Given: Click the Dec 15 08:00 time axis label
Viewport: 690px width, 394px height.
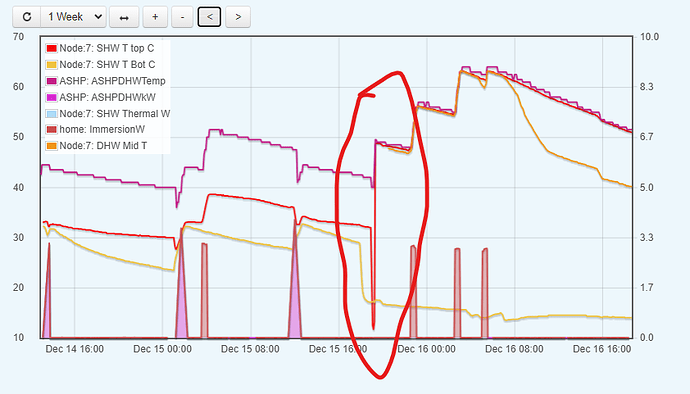Looking at the screenshot, I should [250, 349].
